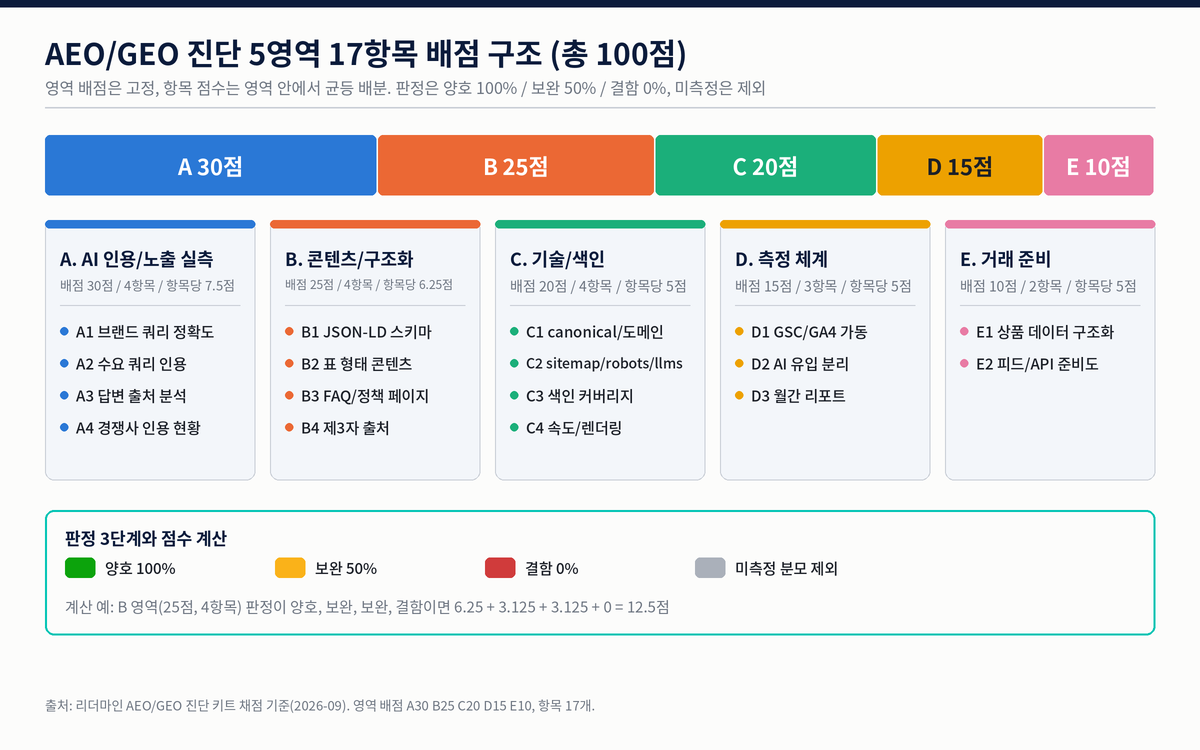Select the C. 기술/색인 heading
This screenshot has width=1200, height=750.
click(557, 260)
